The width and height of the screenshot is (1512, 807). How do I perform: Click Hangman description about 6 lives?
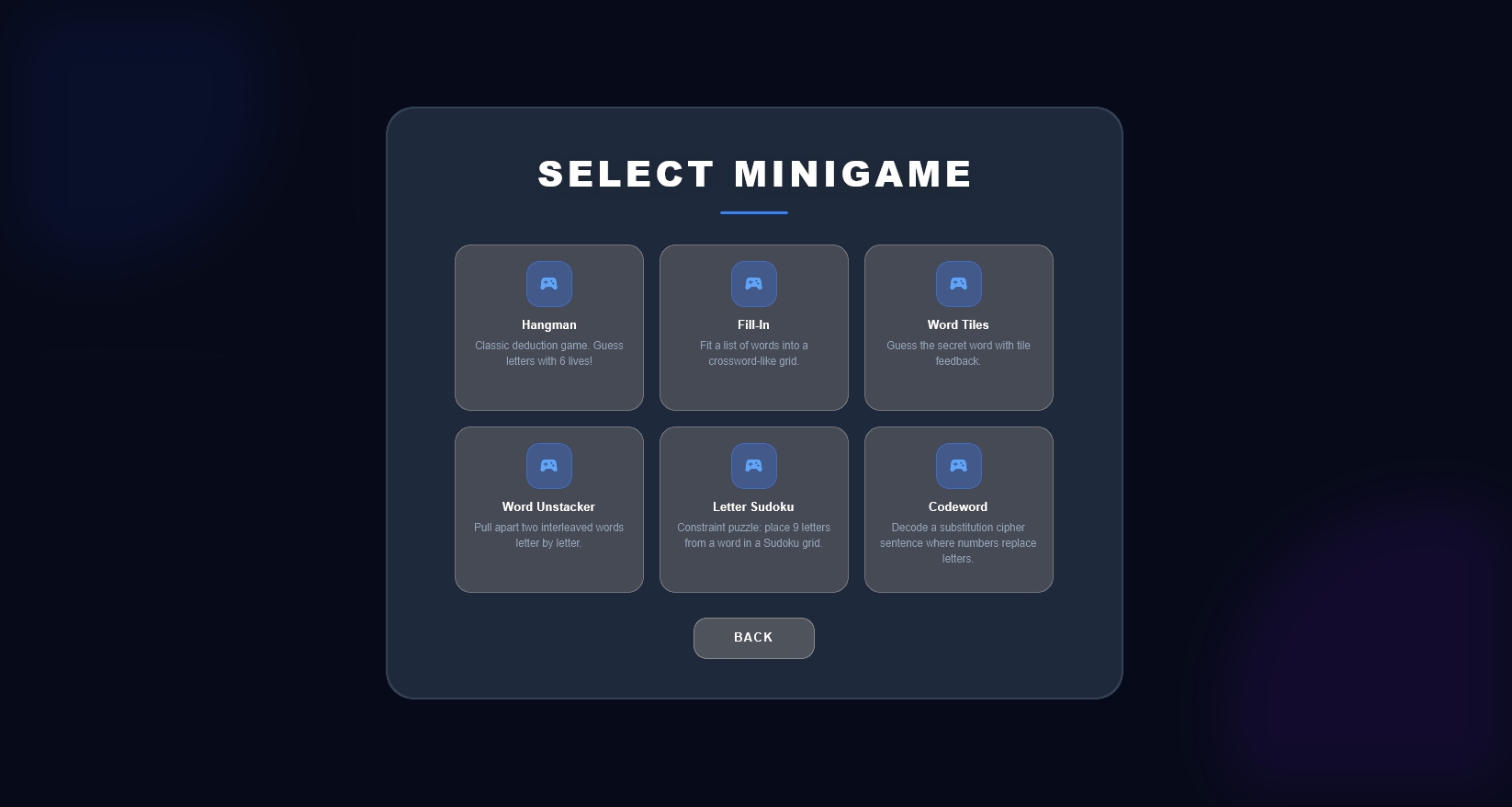coord(549,353)
